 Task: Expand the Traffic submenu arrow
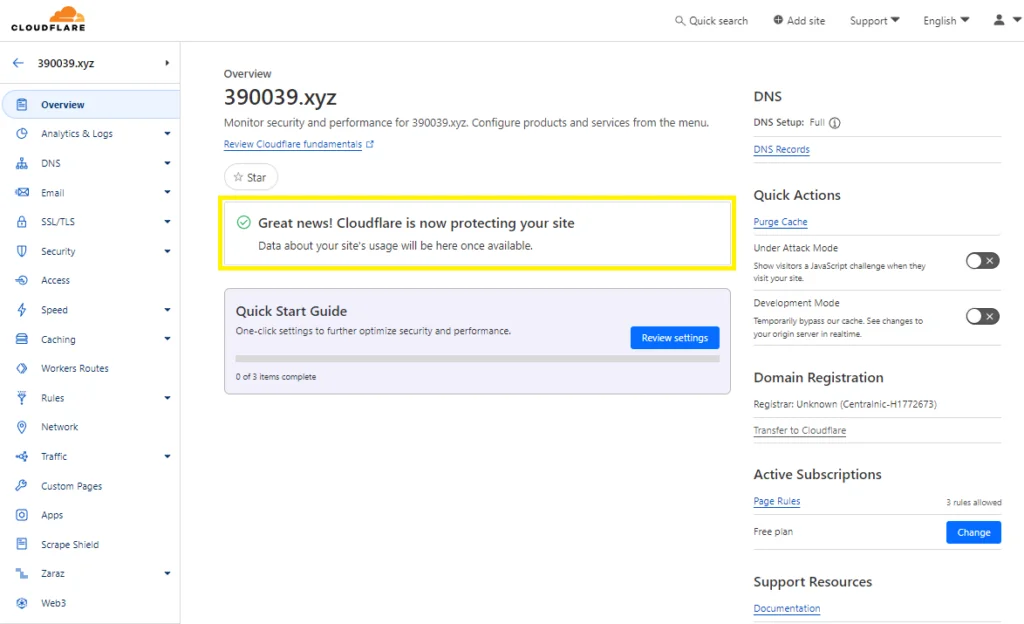pyautogui.click(x=167, y=456)
